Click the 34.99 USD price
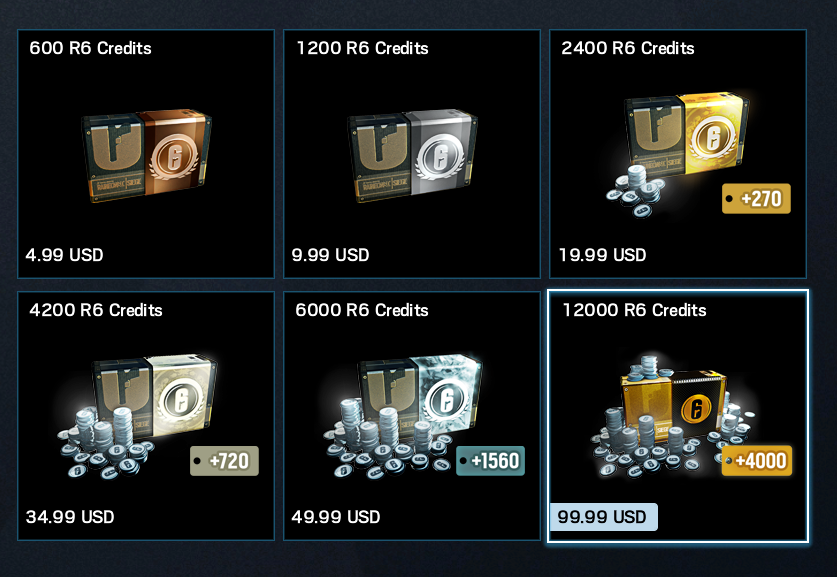 click(70, 517)
